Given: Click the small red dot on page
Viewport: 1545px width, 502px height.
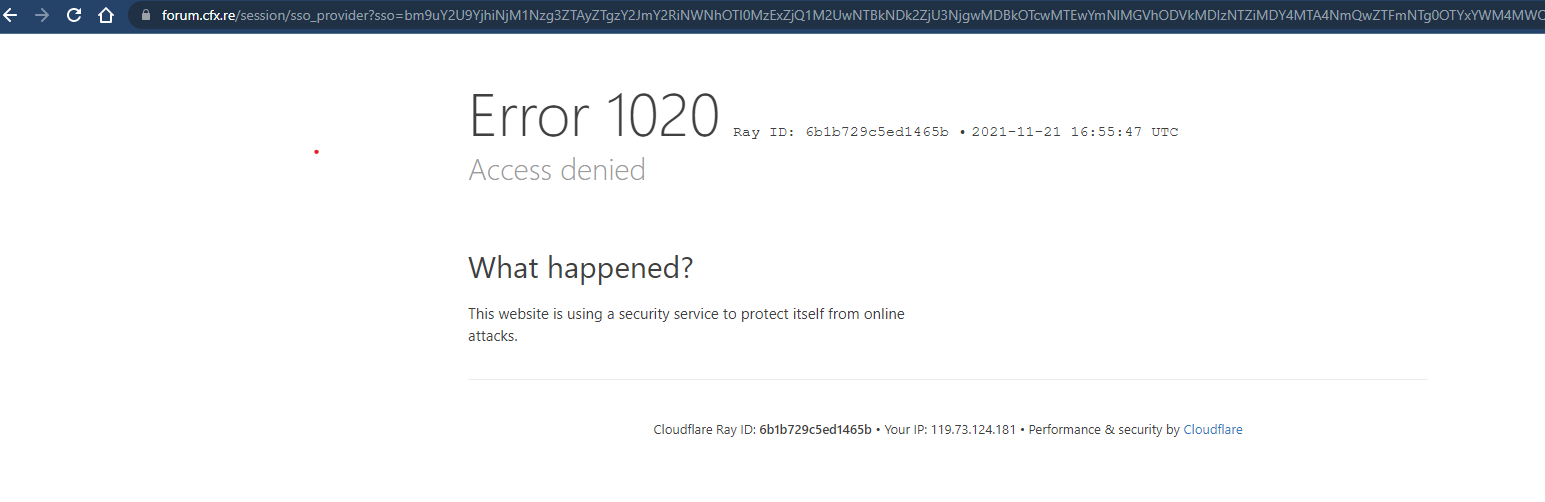Looking at the screenshot, I should pos(316,152).
